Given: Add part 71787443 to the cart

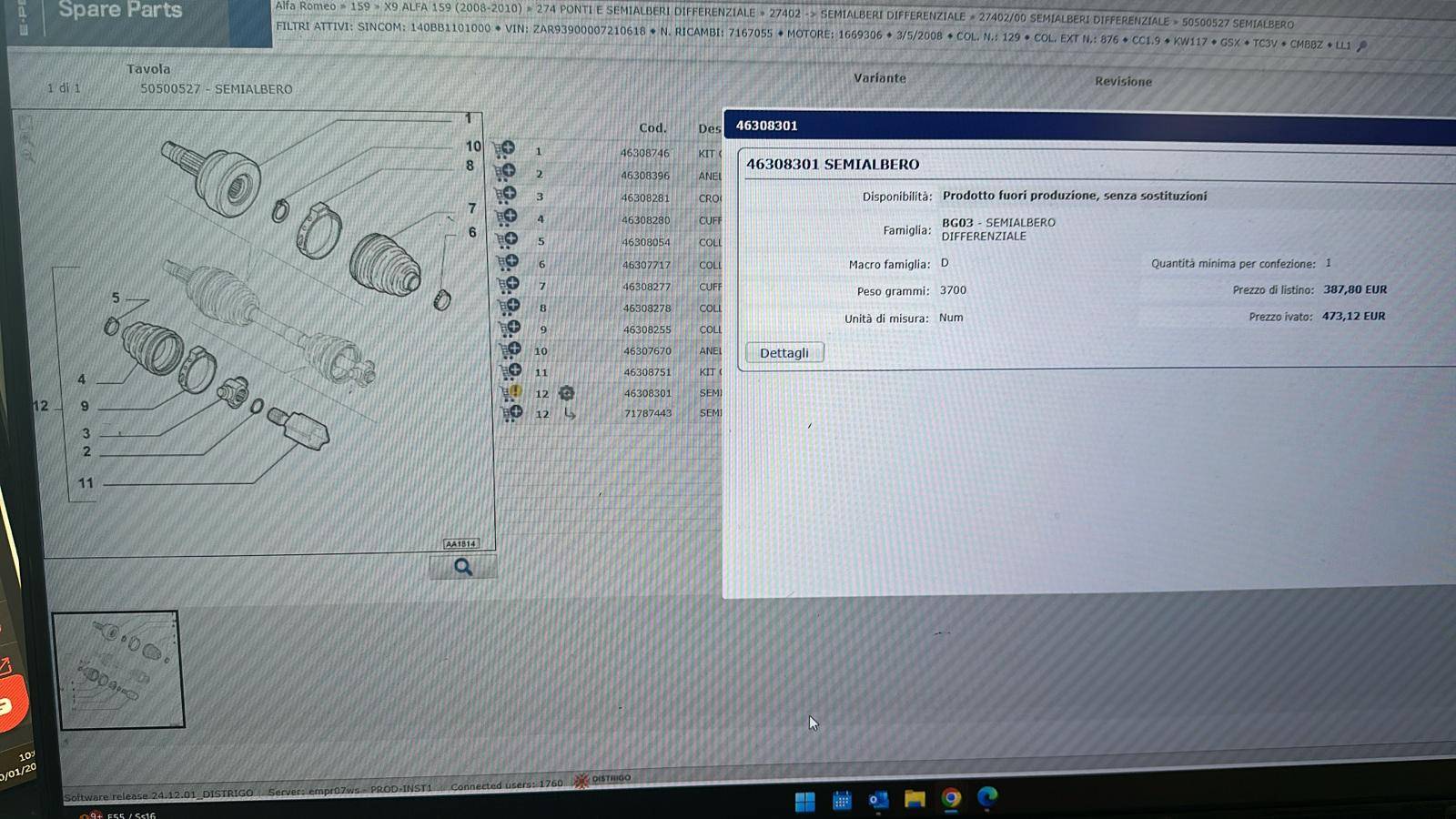Looking at the screenshot, I should (512, 413).
